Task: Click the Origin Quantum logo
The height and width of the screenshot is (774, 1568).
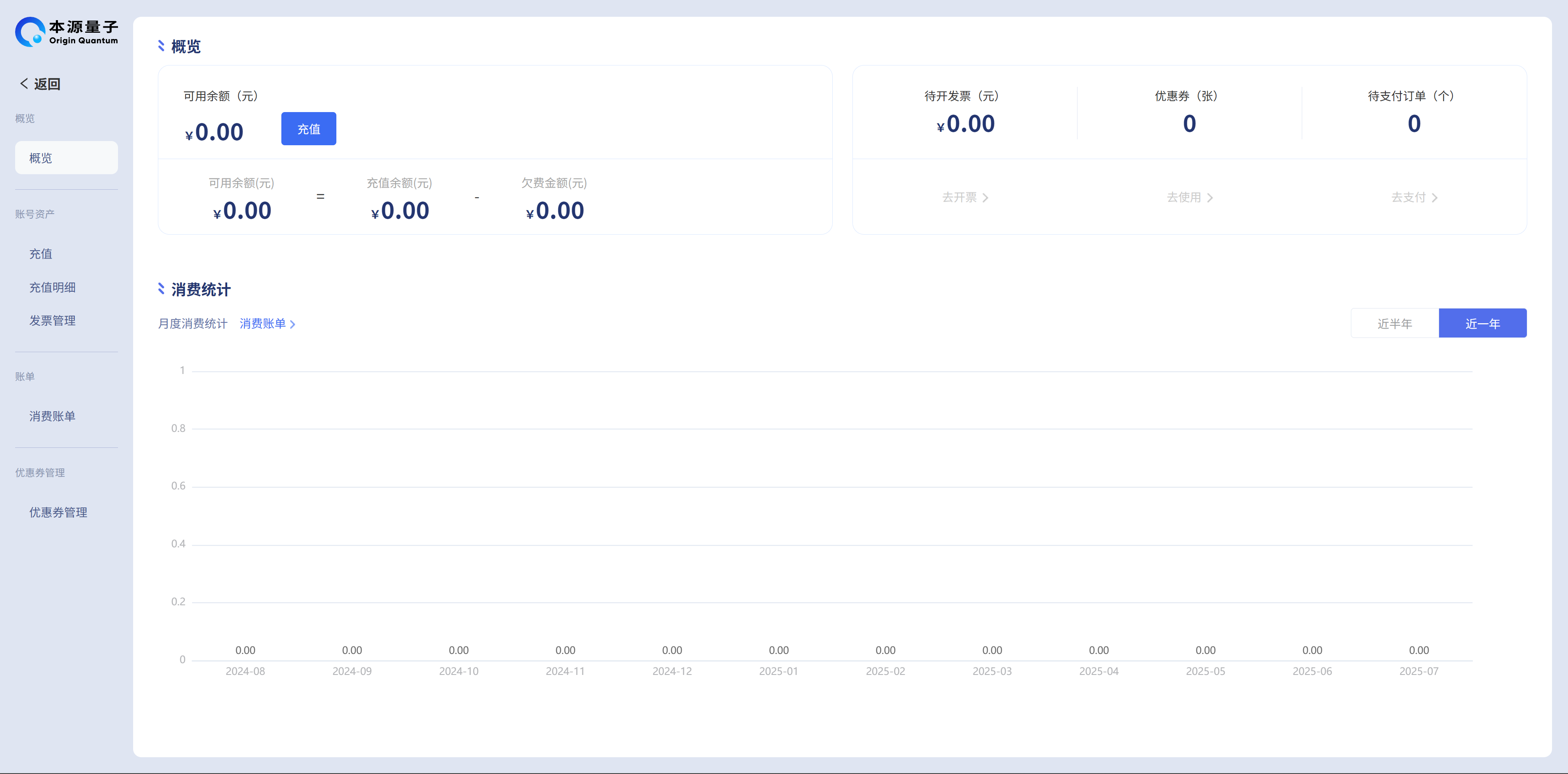Action: 66,31
